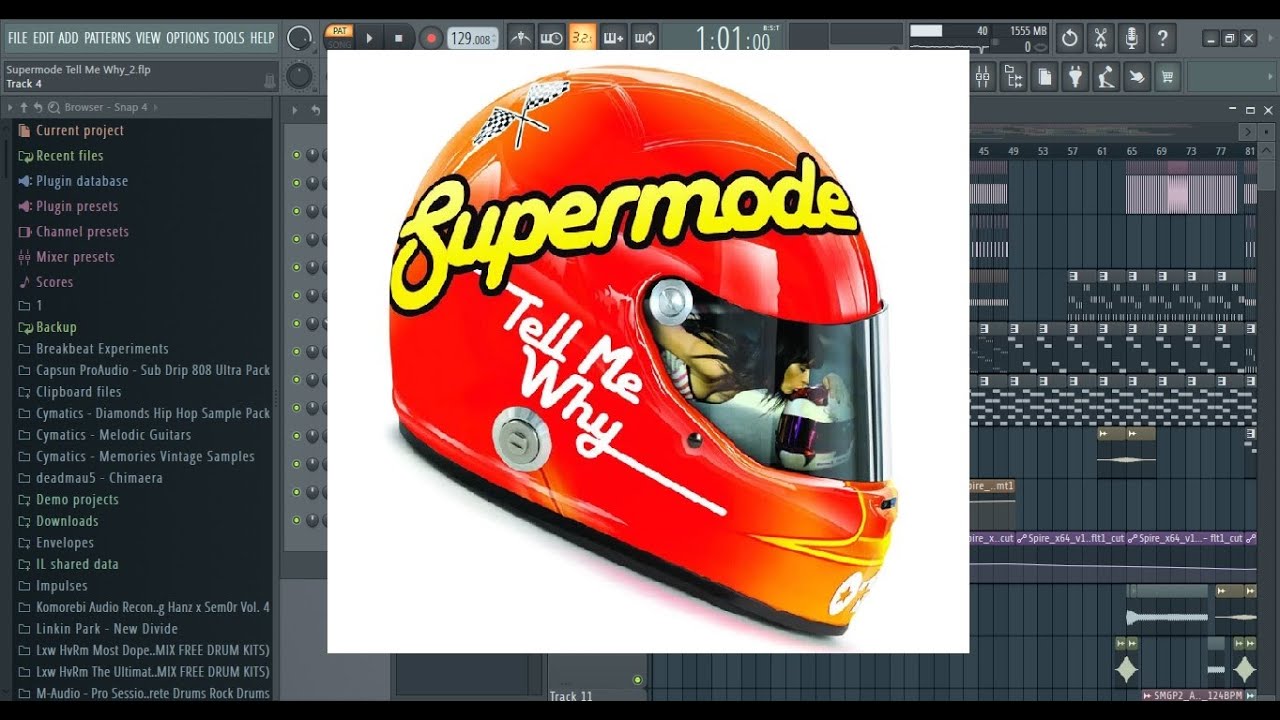This screenshot has height=720, width=1280.
Task: Click the 1:01:00 song position display
Action: [x=734, y=40]
